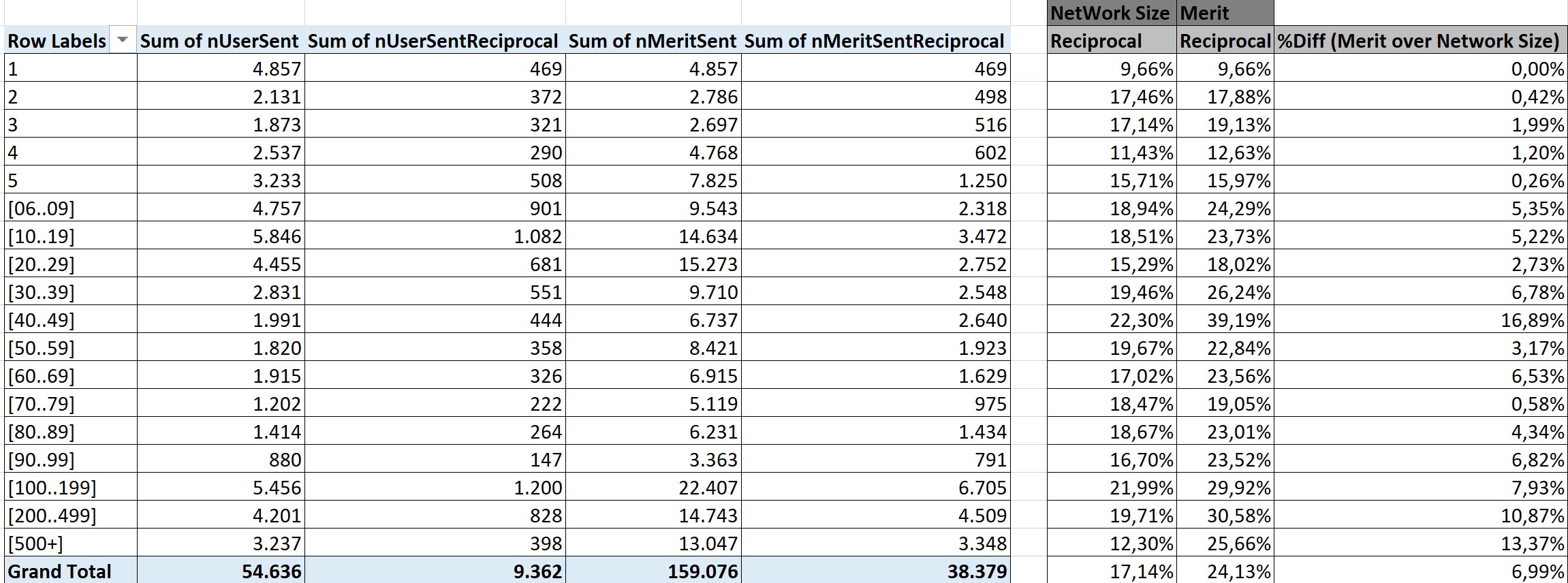This screenshot has height=583, width=1568.
Task: Select the grand total cell 159.076
Action: point(653,571)
